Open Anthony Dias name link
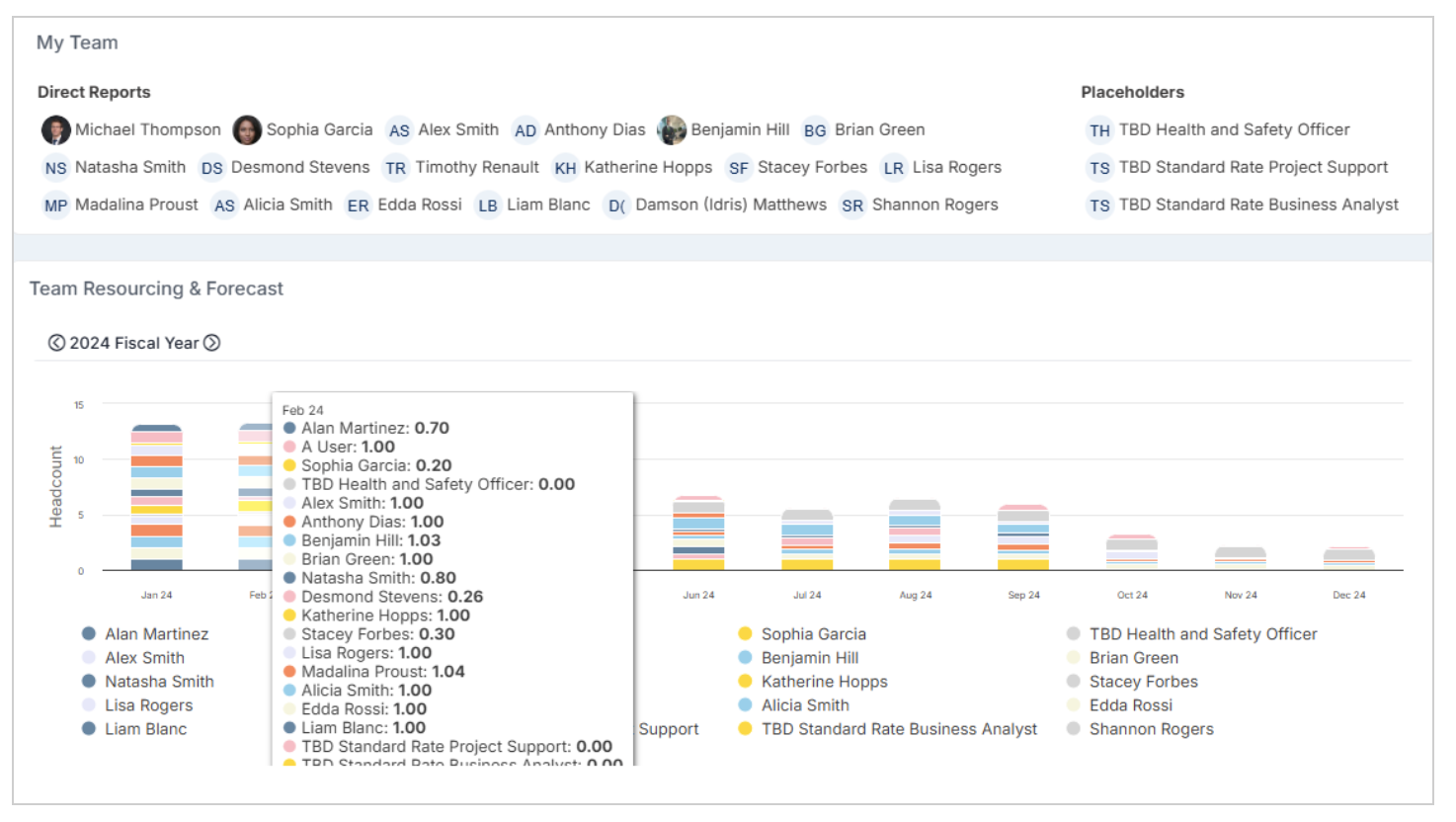The height and width of the screenshot is (822, 1456). tap(595, 129)
